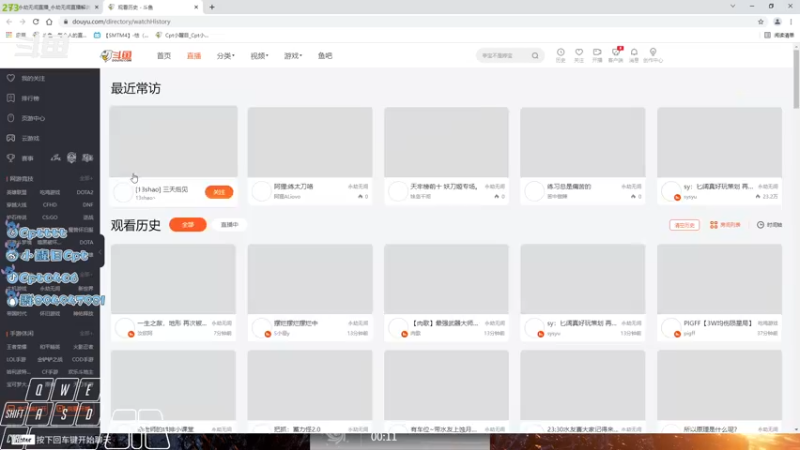Switch to 房间列表 grid view
The image size is (800, 450).
pyautogui.click(x=725, y=225)
